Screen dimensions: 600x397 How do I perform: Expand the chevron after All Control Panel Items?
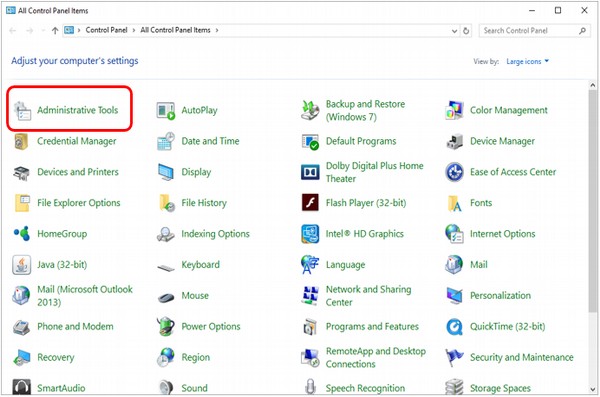(217, 30)
